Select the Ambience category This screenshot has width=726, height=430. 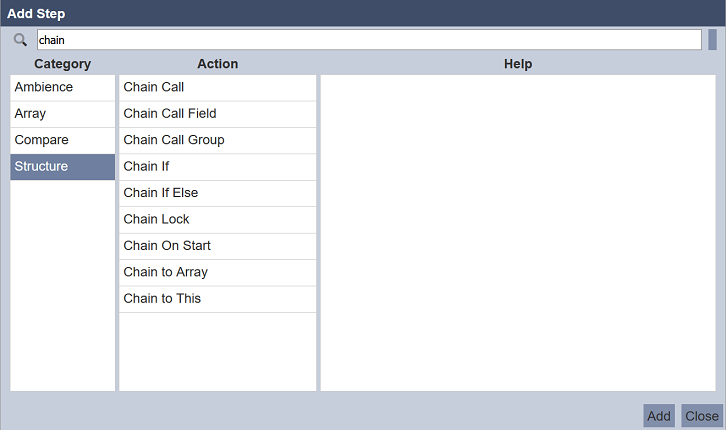[x=62, y=87]
